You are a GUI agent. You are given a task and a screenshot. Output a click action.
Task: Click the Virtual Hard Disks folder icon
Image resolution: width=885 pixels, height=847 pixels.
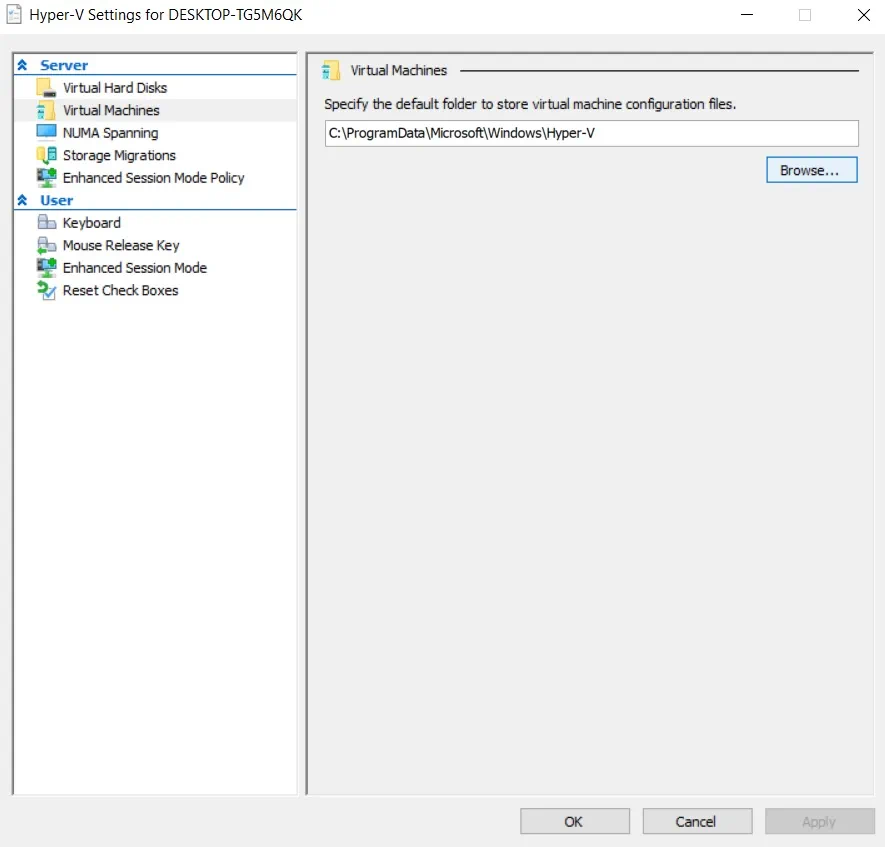click(46, 88)
